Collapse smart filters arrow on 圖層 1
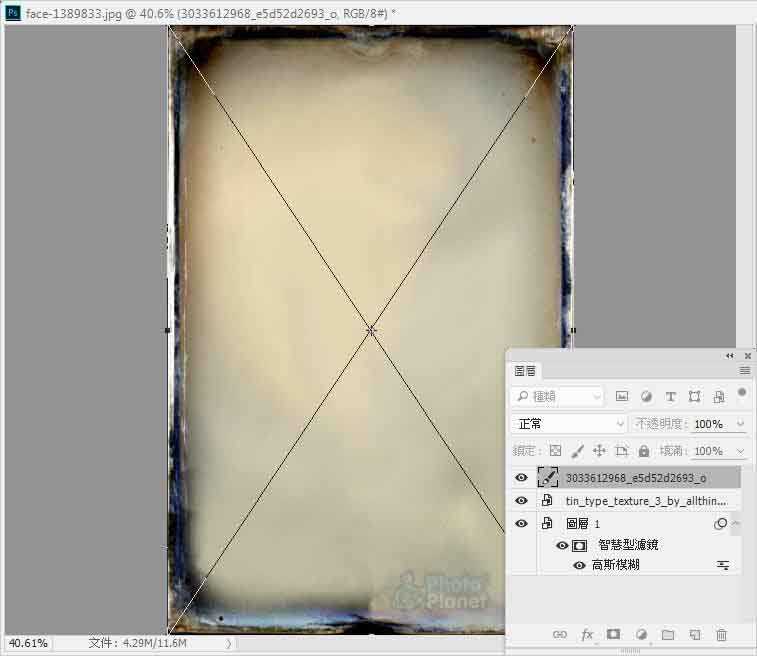 [x=735, y=523]
